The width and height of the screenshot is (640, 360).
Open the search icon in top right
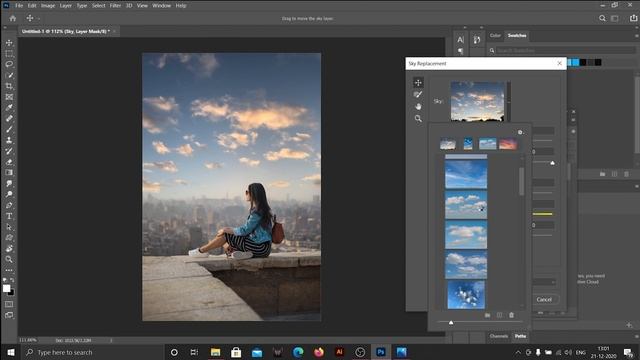coord(602,18)
